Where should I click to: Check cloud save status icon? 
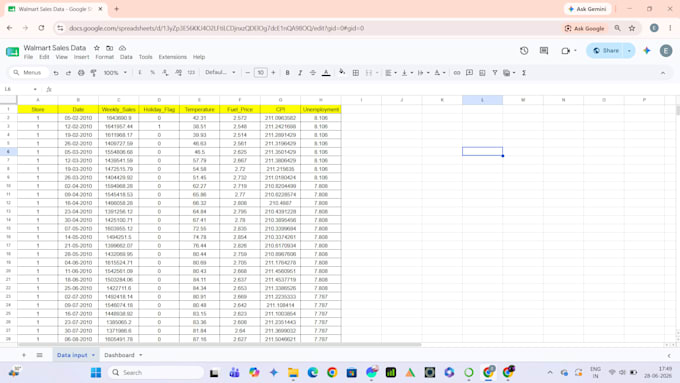click(x=123, y=48)
